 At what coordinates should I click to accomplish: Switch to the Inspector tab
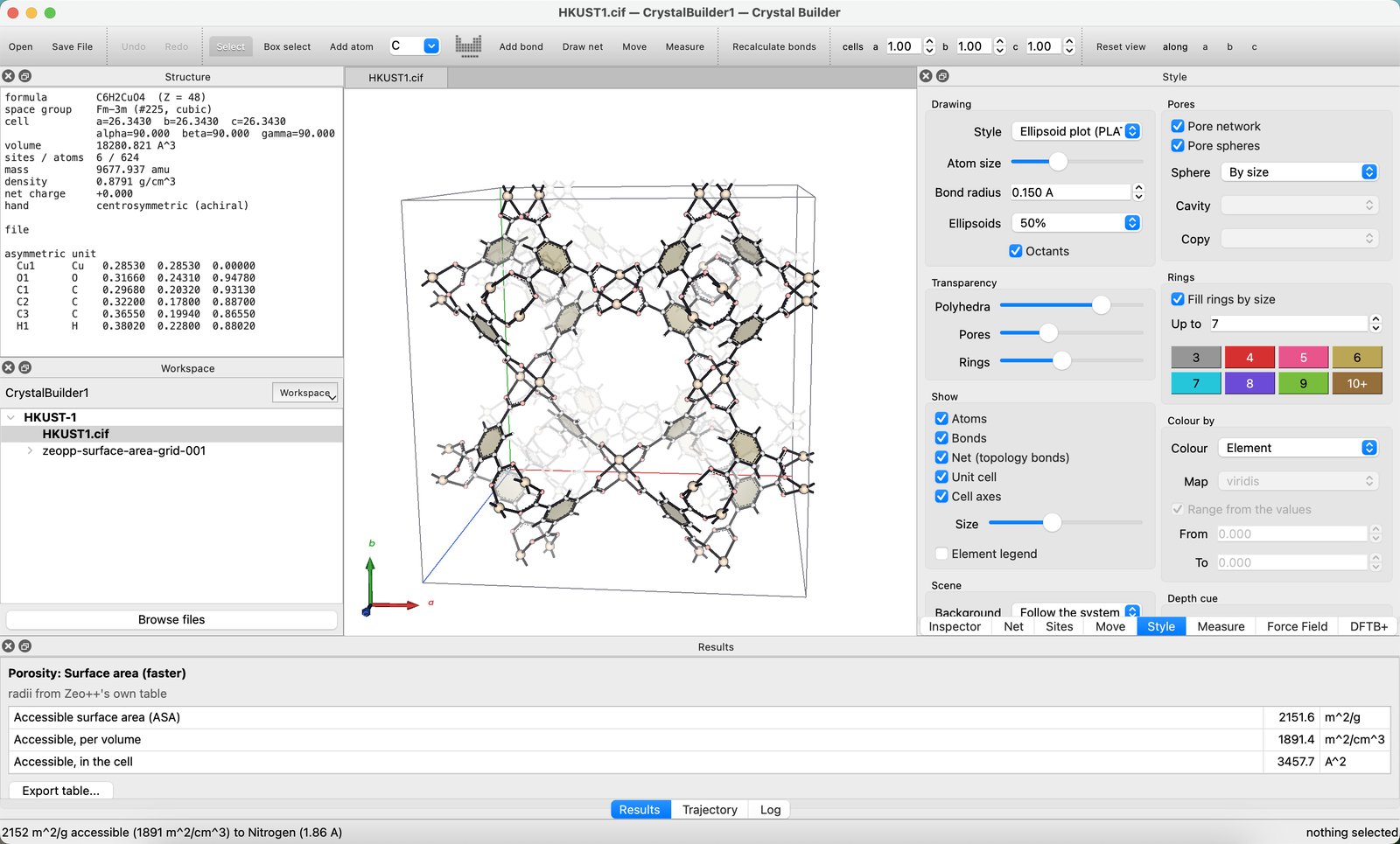[x=955, y=626]
